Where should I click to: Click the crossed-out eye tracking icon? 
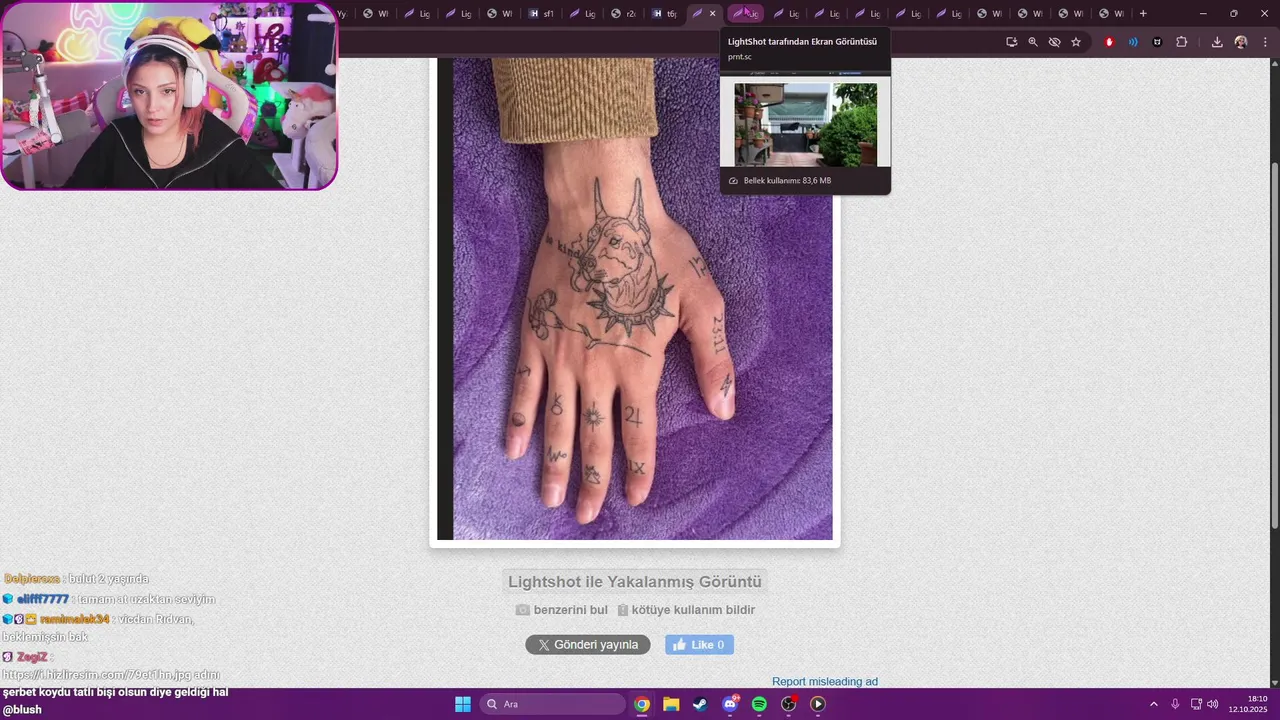click(x=1054, y=42)
